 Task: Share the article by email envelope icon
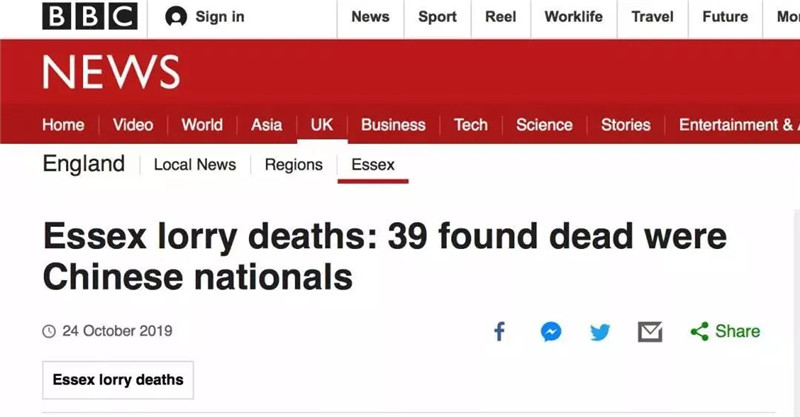650,331
